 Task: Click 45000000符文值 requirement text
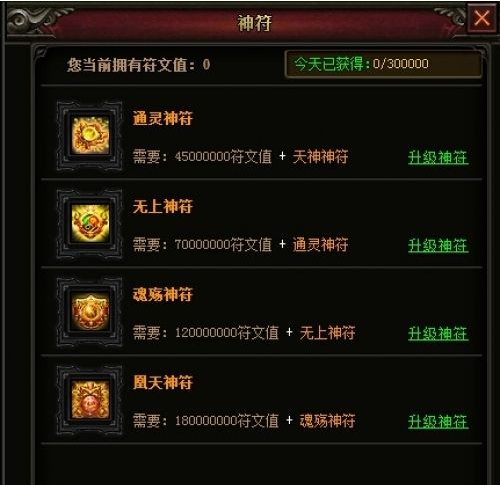point(223,156)
